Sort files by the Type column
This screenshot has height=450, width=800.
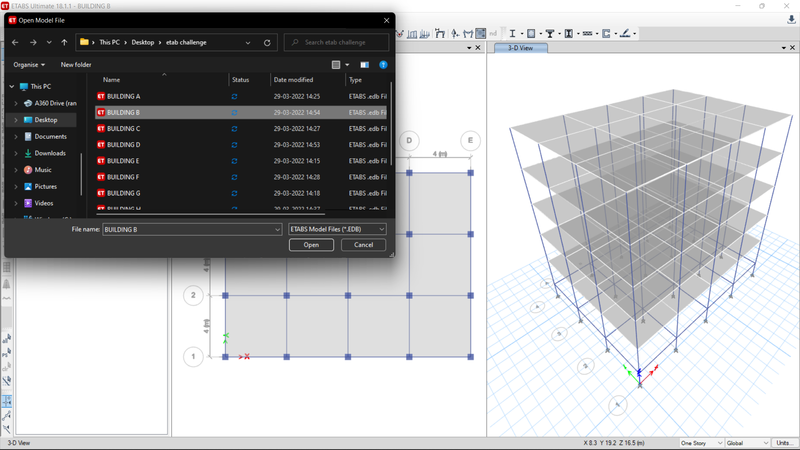click(356, 80)
